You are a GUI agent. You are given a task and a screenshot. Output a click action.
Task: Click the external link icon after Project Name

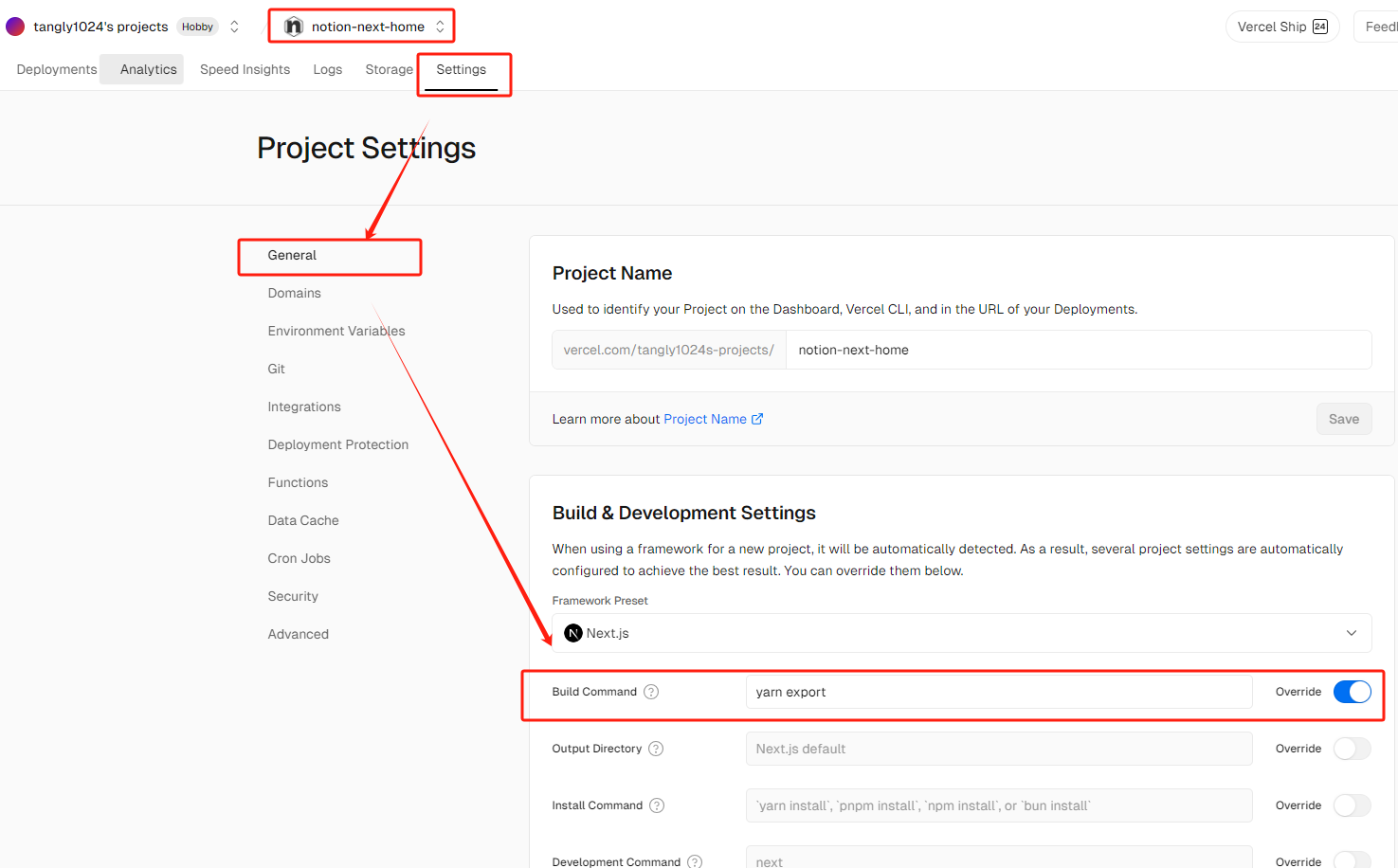[x=757, y=419]
